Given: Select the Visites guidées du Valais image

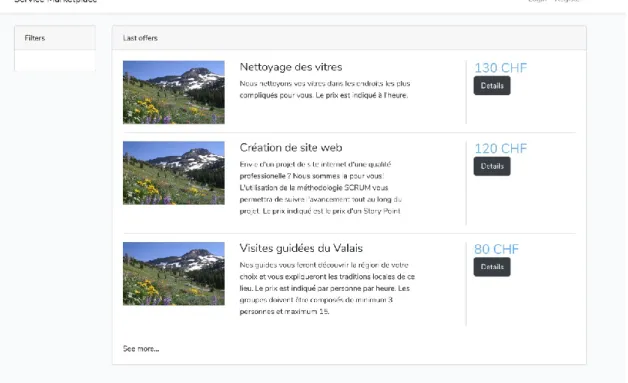Looking at the screenshot, I should pyautogui.click(x=173, y=273).
